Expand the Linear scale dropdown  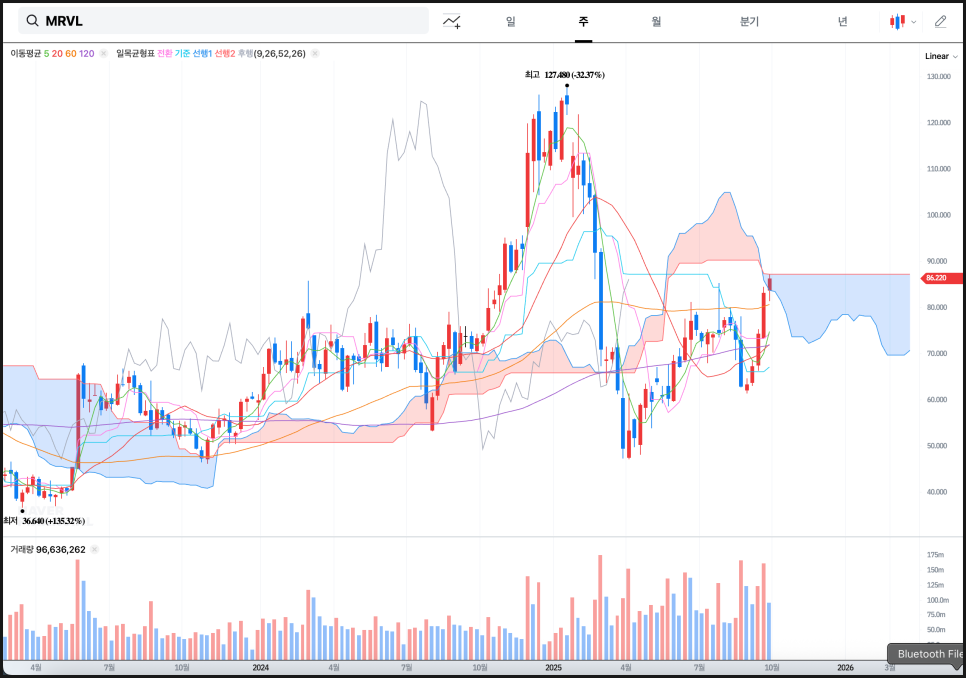tap(939, 57)
